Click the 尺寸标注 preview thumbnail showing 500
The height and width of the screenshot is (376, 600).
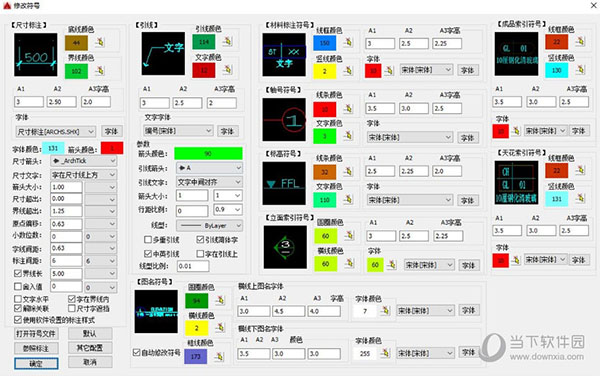pos(36,55)
